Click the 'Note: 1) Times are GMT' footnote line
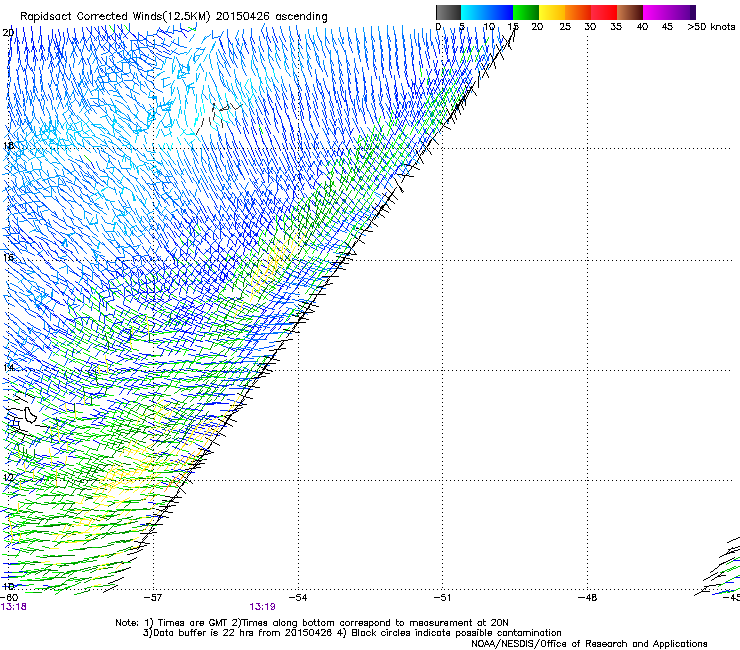This screenshot has height=650, width=740. click(x=312, y=623)
